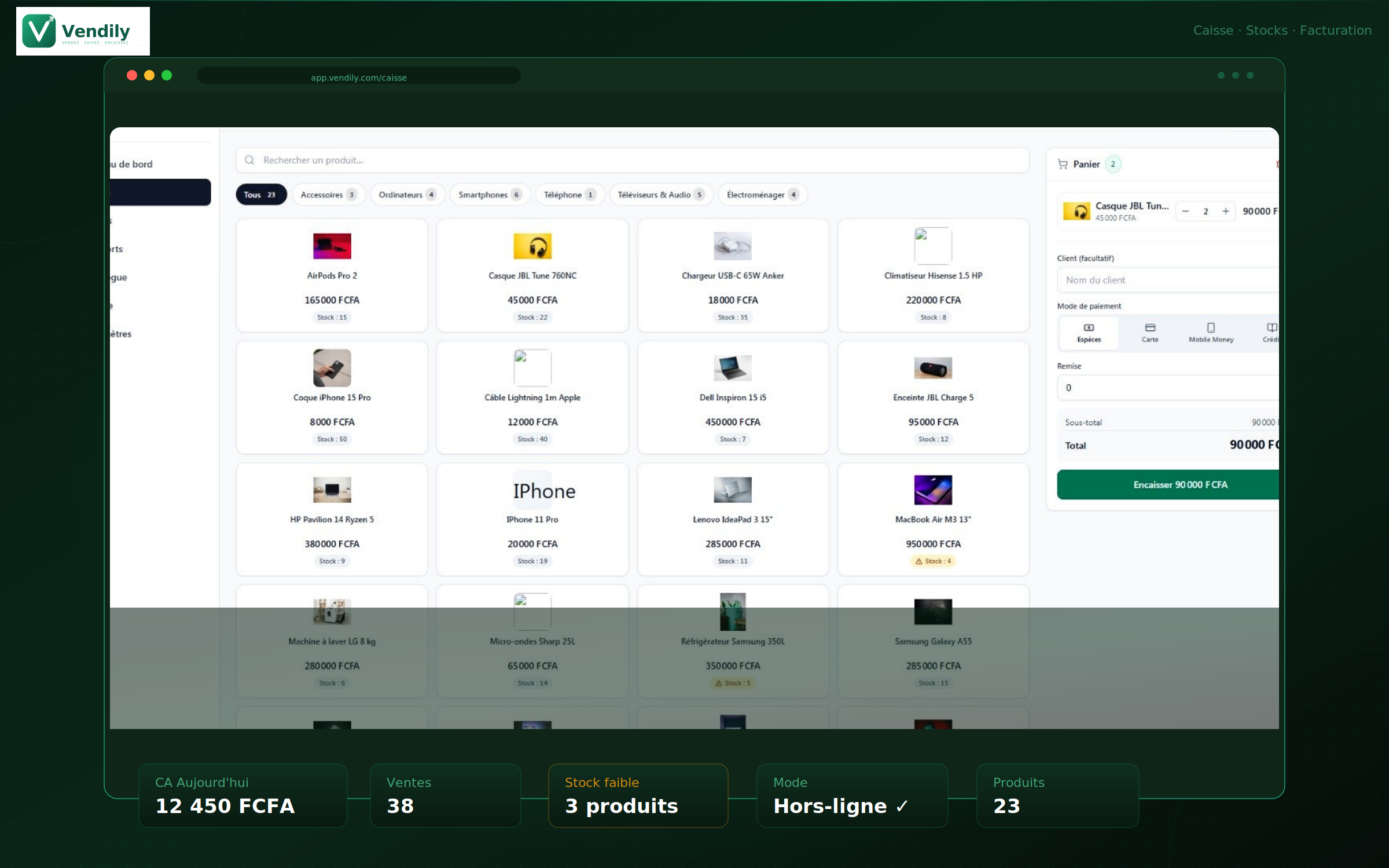Open the dashboard item in the sidebar
The height and width of the screenshot is (868, 1389).
(131, 164)
